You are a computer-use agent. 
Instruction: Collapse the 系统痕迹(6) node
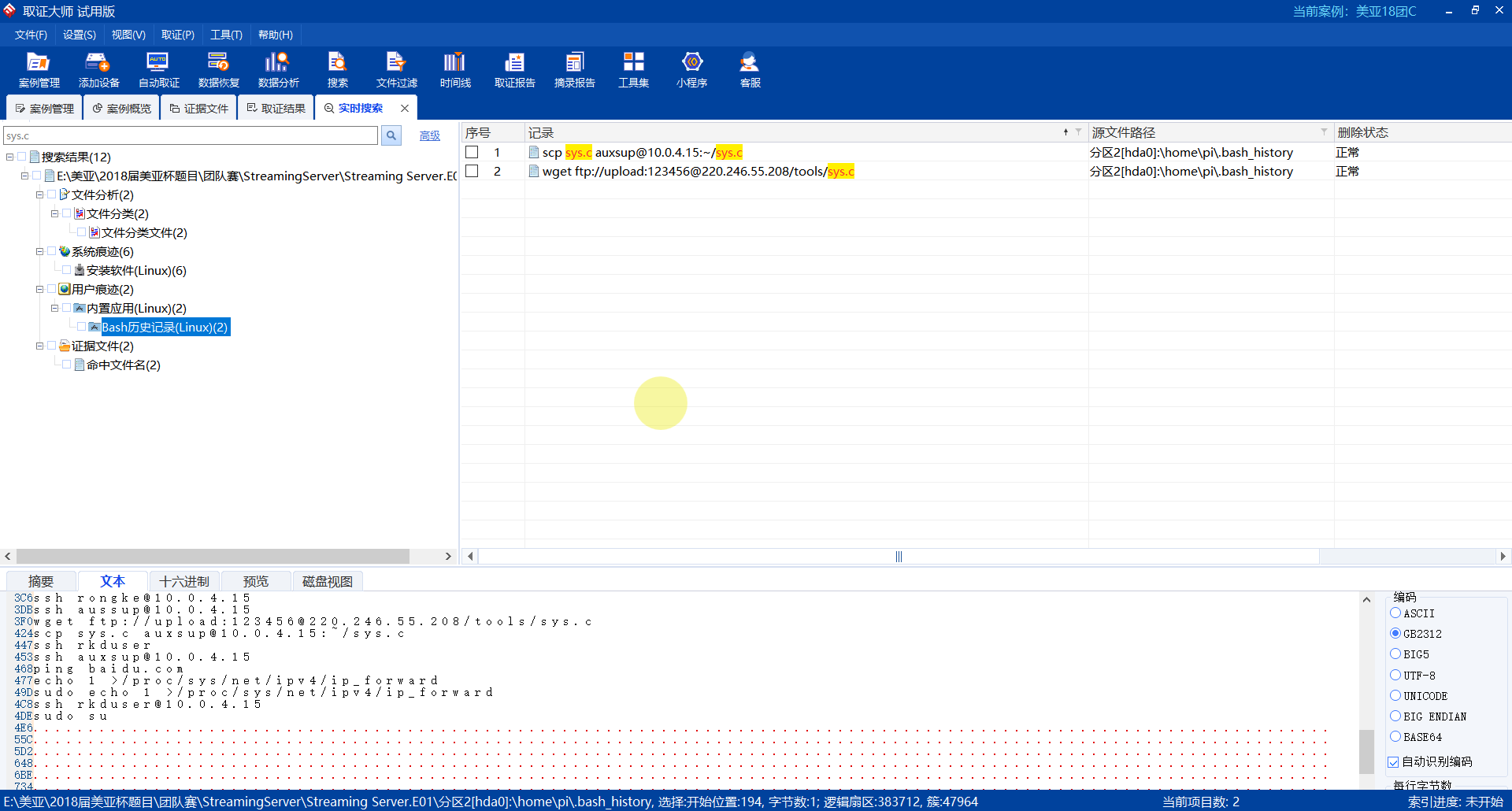coord(39,251)
